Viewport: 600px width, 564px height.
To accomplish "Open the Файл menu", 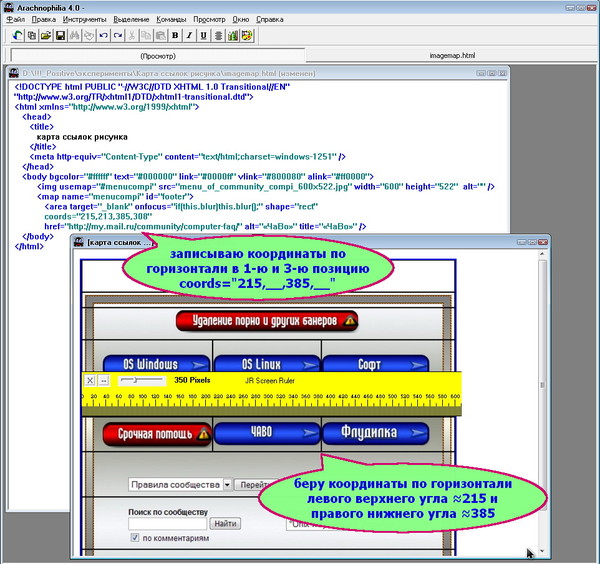I will point(16,20).
